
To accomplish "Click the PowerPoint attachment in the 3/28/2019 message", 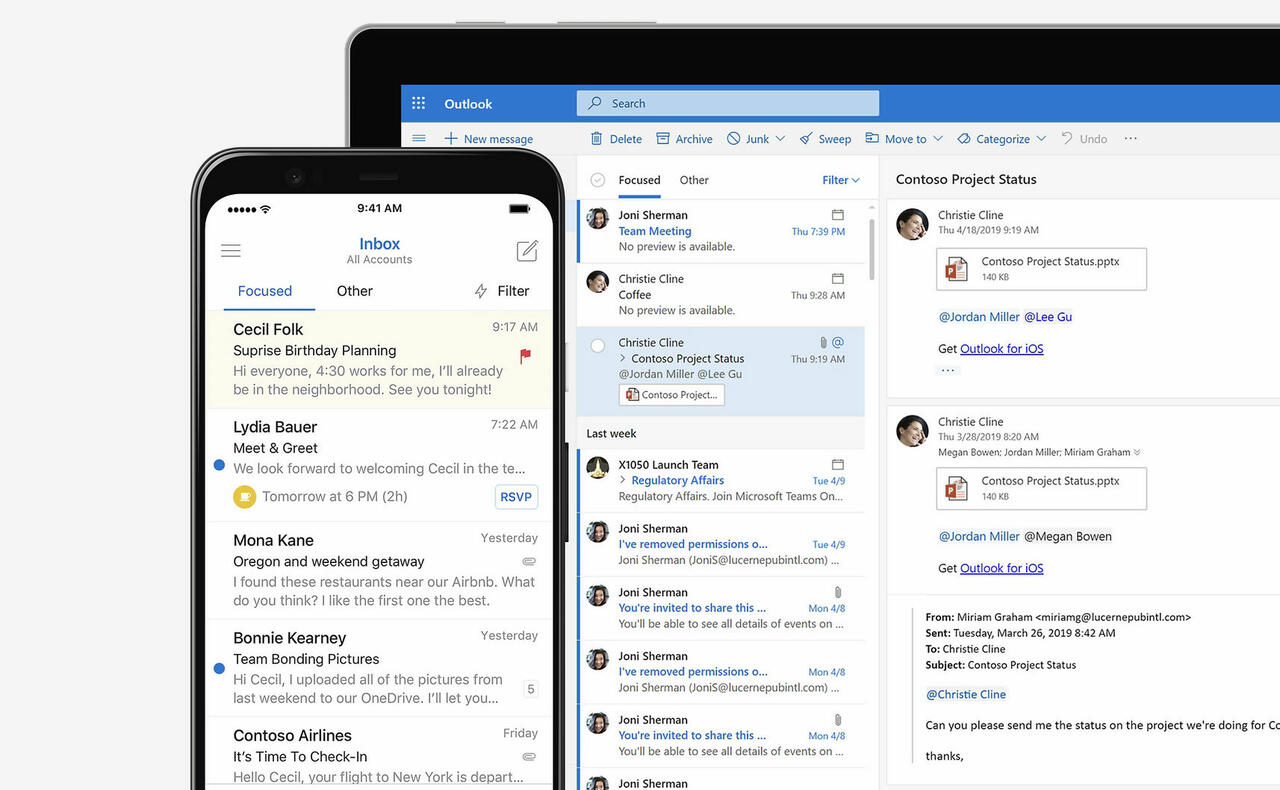I will 1041,489.
